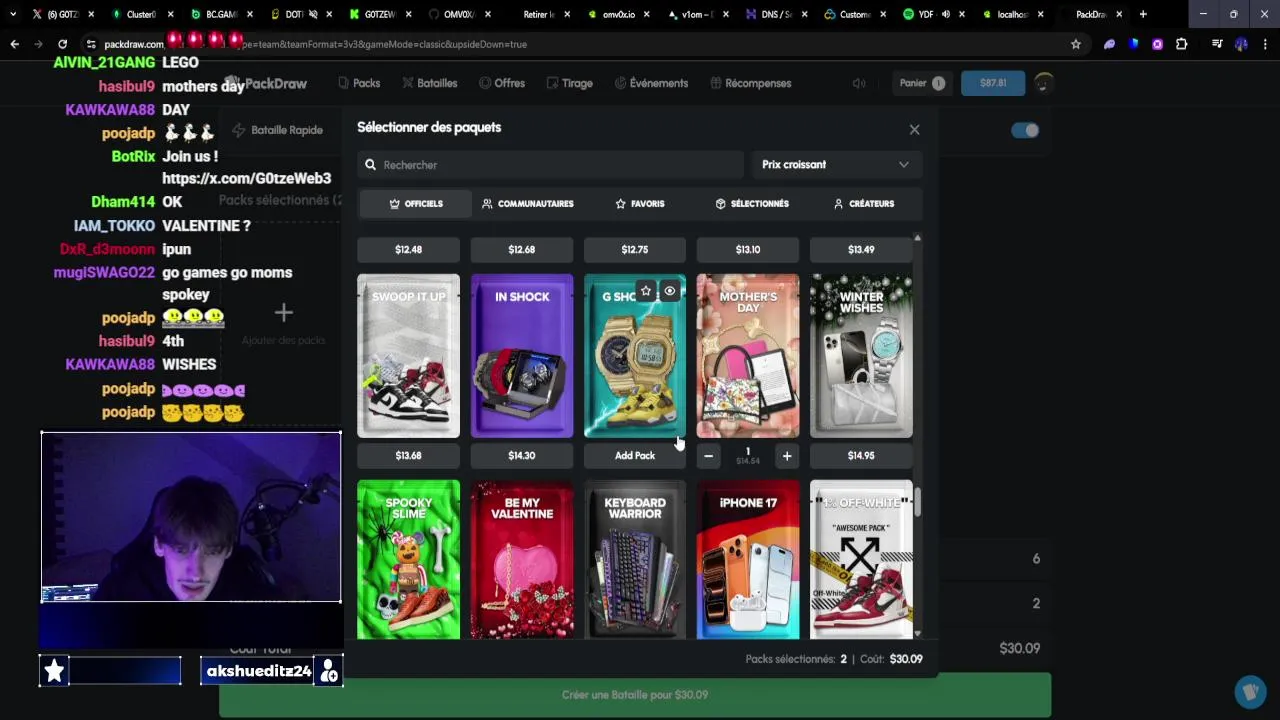Image resolution: width=1280 pixels, height=720 pixels.
Task: Open the browser extensions puzzle icon
Action: tap(1181, 44)
